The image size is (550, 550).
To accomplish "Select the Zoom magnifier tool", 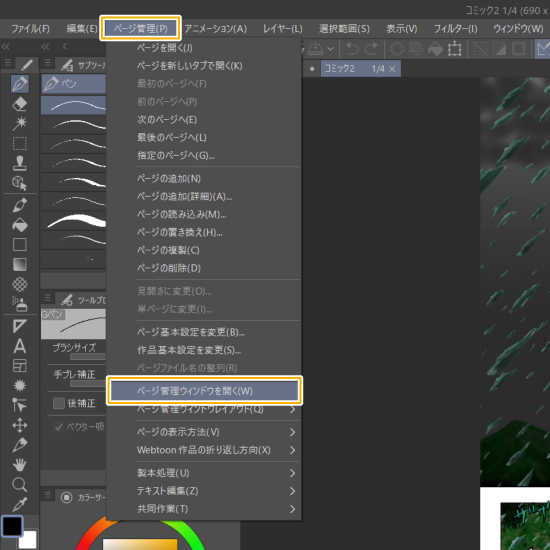I will pos(20,485).
